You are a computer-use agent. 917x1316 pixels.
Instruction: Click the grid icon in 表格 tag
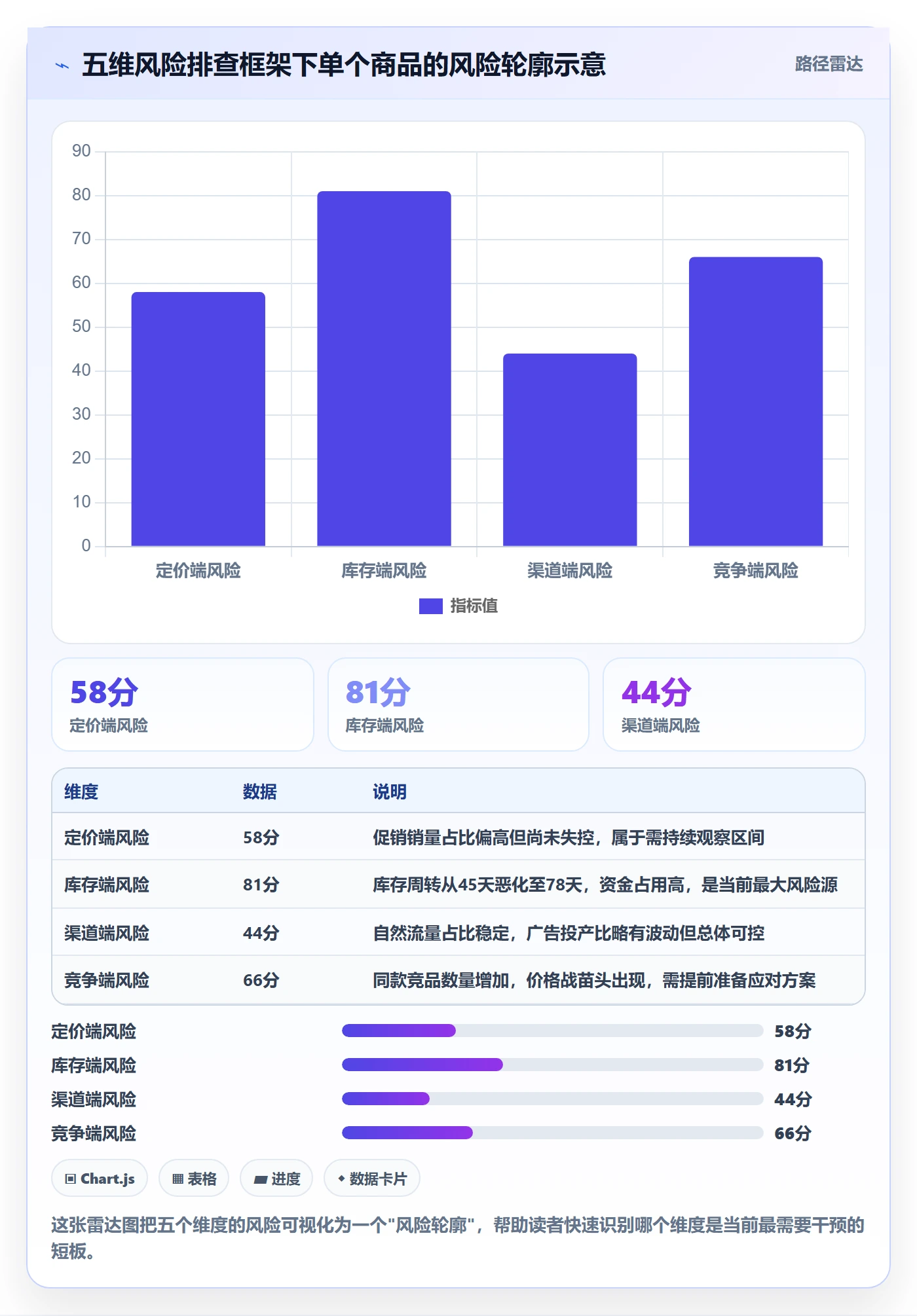click(x=178, y=1179)
